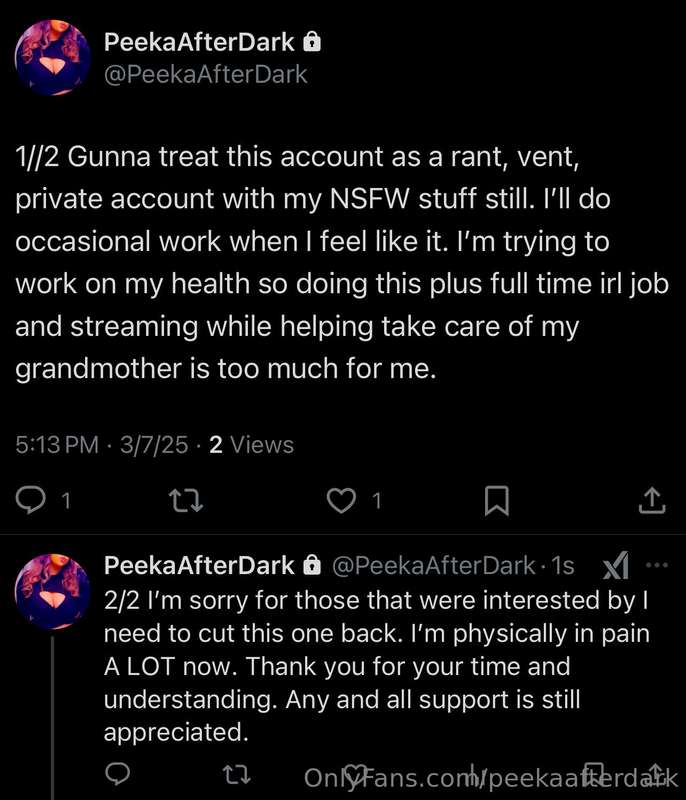Open main tweet profile avatar
This screenshot has width=686, height=800.
[53, 58]
